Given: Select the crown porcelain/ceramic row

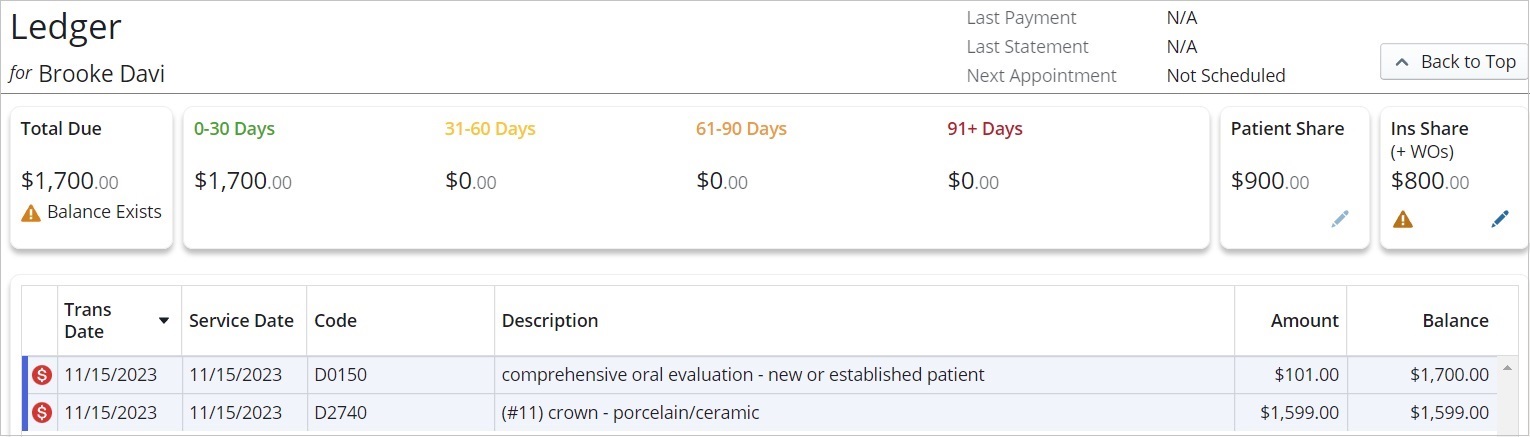Looking at the screenshot, I should 630,412.
